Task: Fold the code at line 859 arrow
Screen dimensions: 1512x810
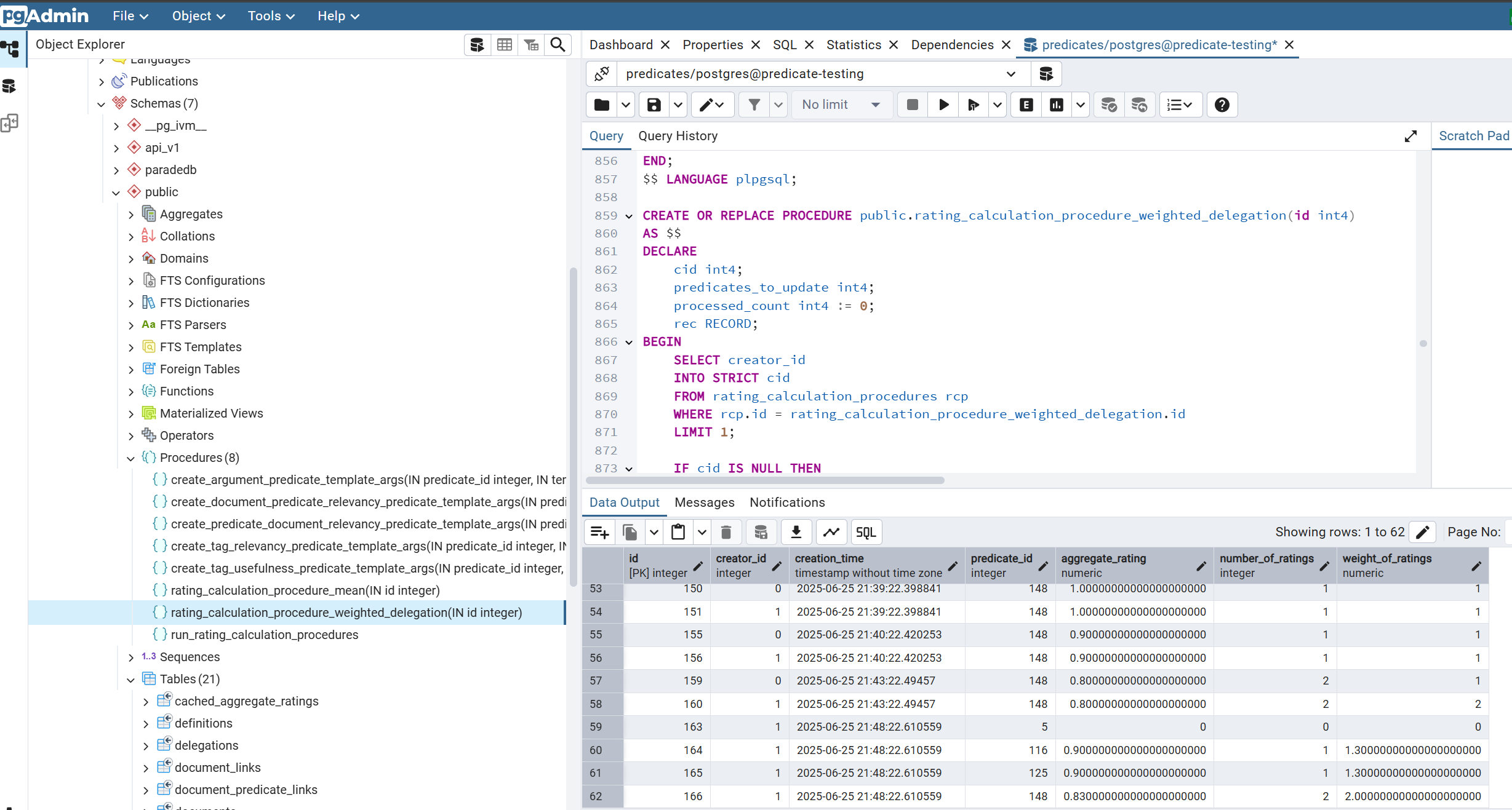Action: 629,216
